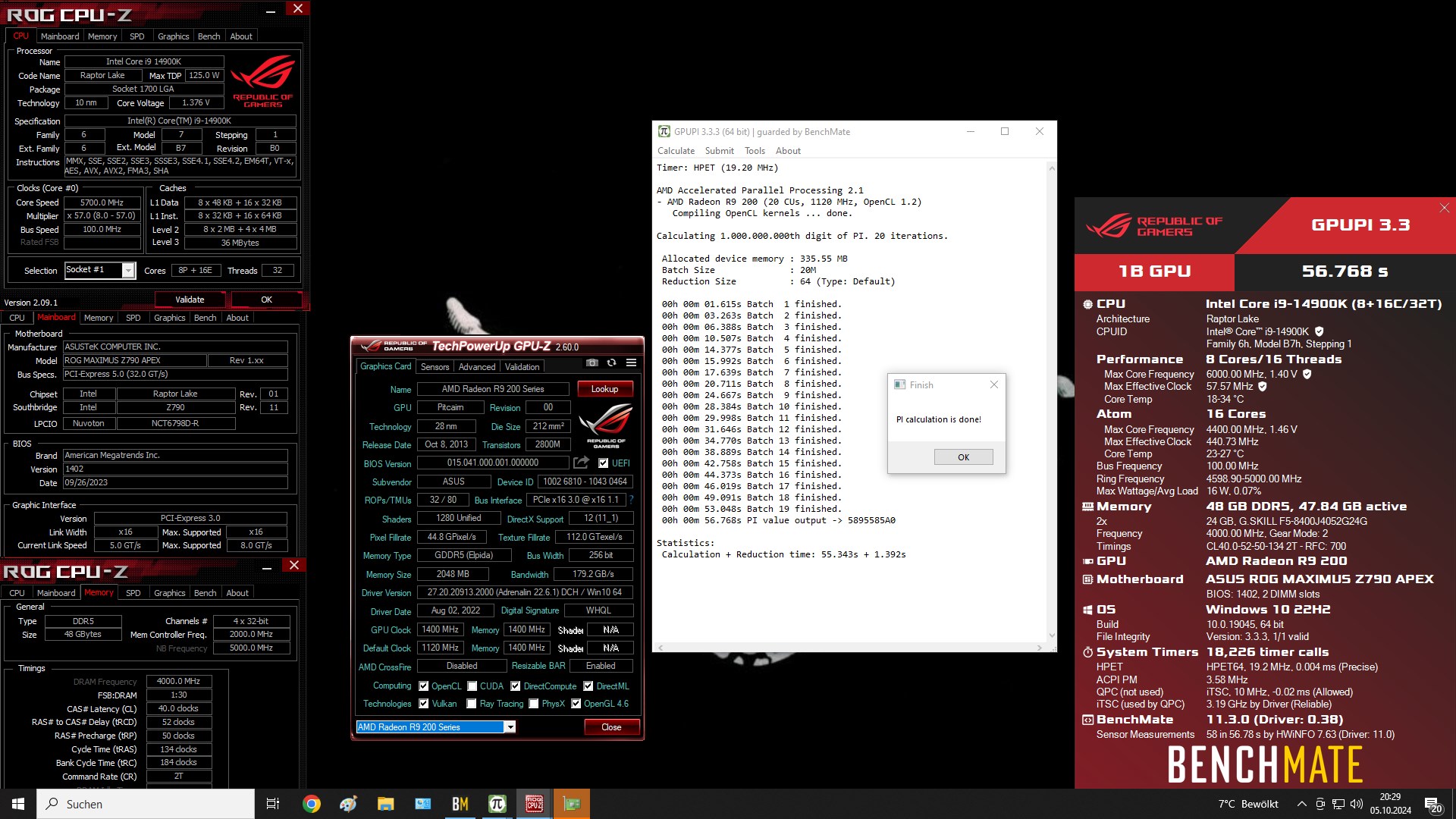Open the Tools menu in GPUPI
Image resolution: width=1456 pixels, height=819 pixels.
[755, 151]
